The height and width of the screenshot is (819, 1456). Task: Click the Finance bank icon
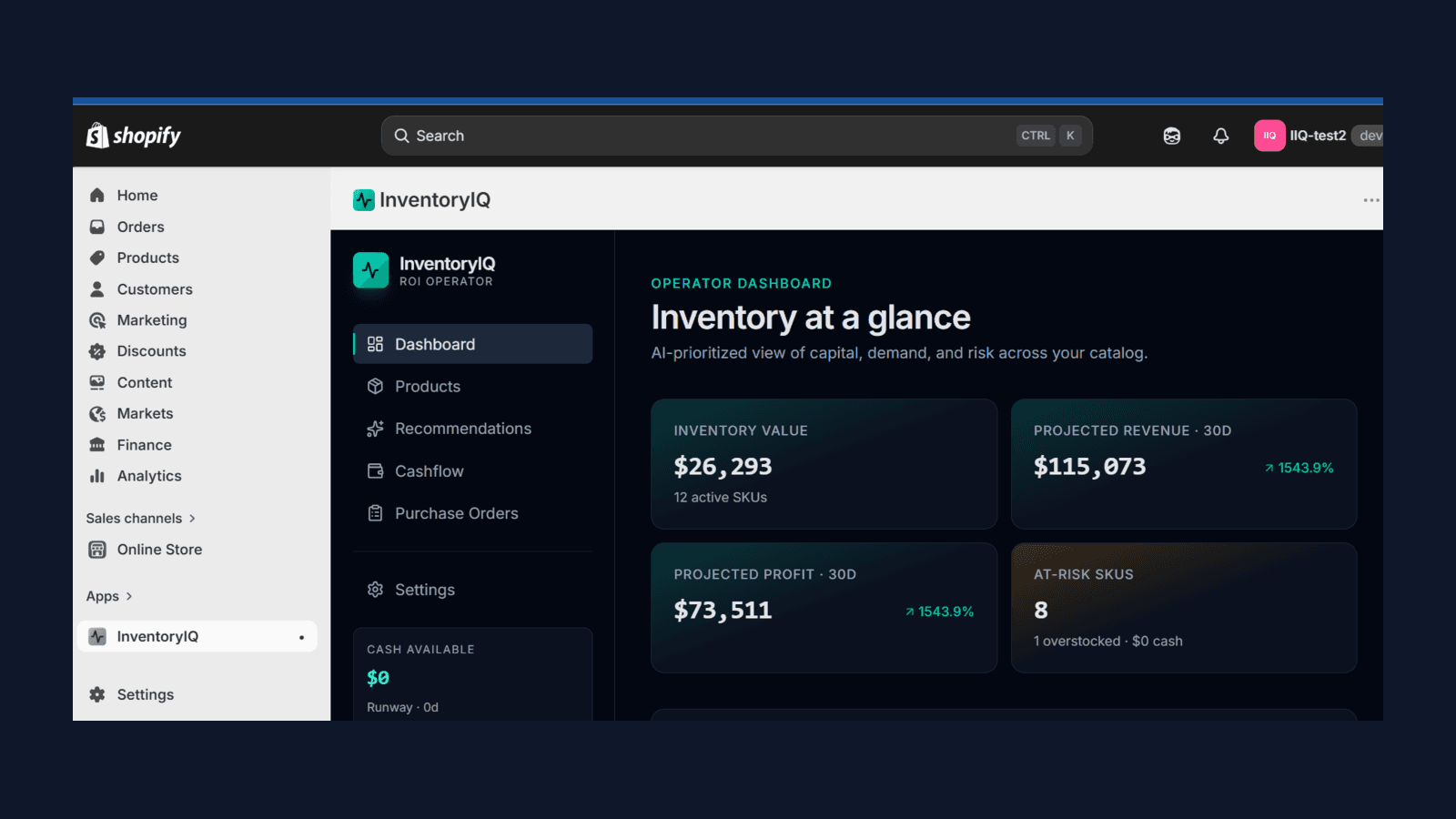click(x=97, y=445)
